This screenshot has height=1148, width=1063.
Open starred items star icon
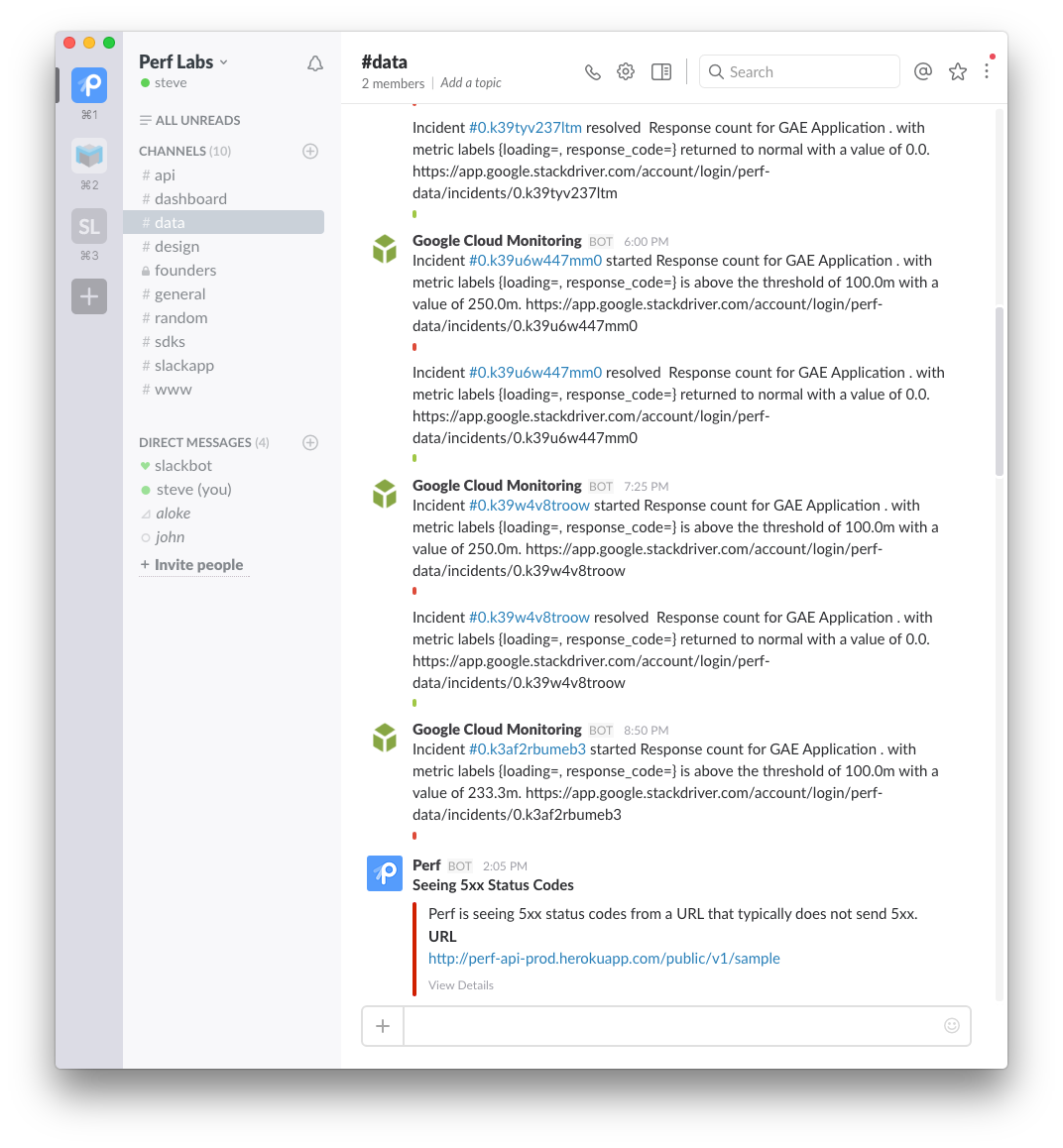pos(958,71)
